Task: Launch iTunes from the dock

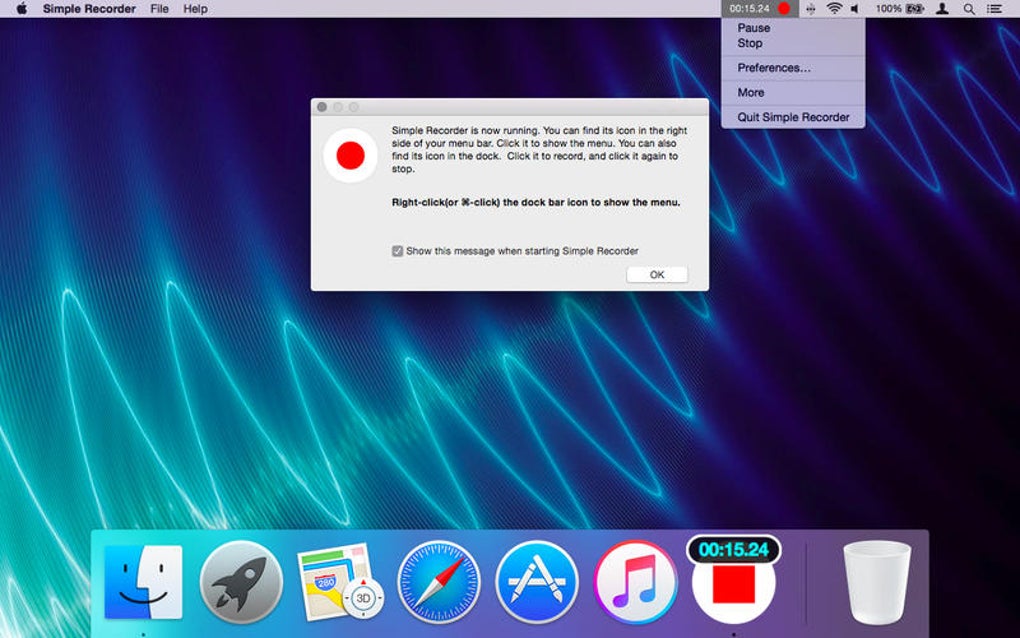Action: pyautogui.click(x=634, y=580)
